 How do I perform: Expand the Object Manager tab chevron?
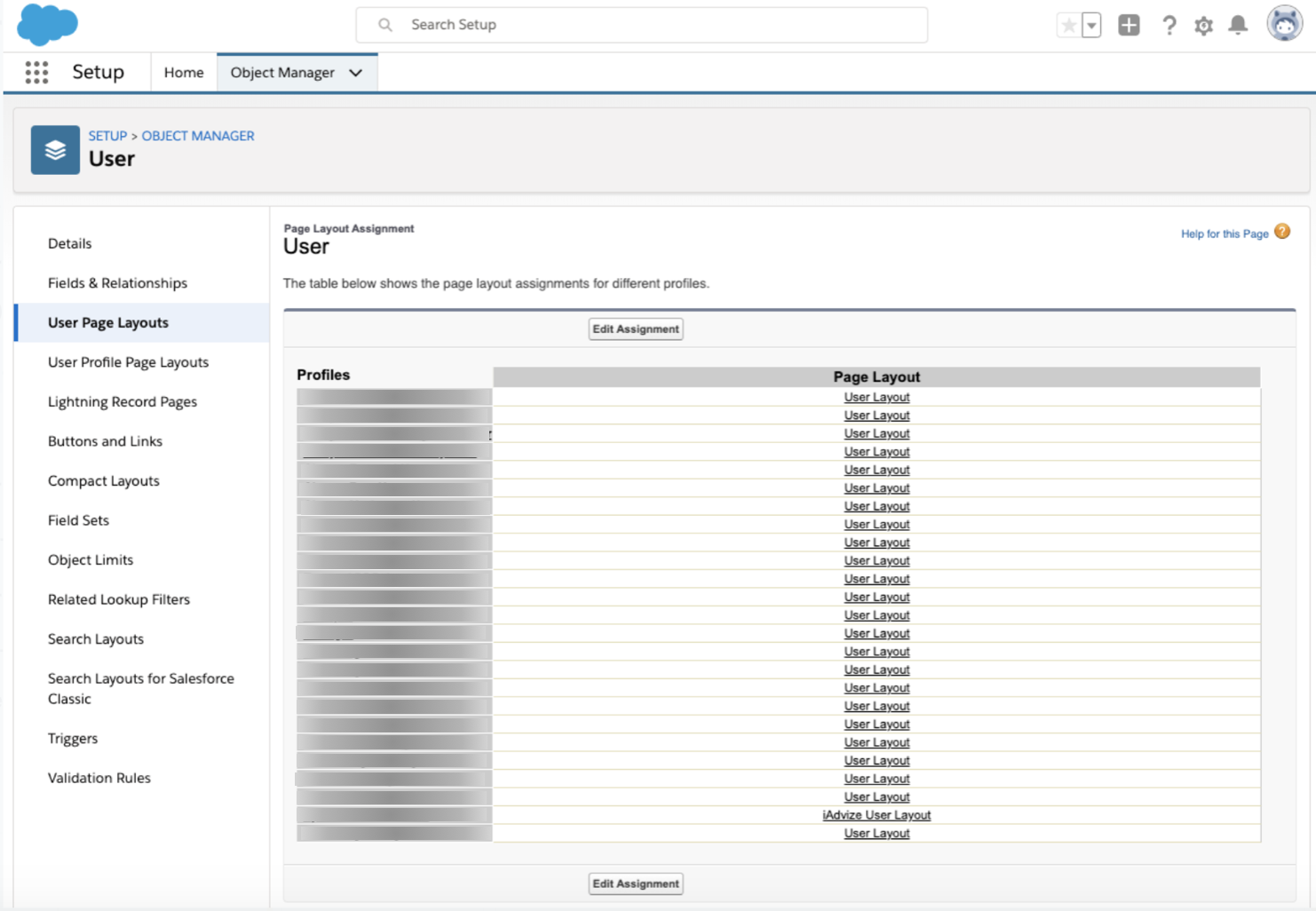(356, 73)
